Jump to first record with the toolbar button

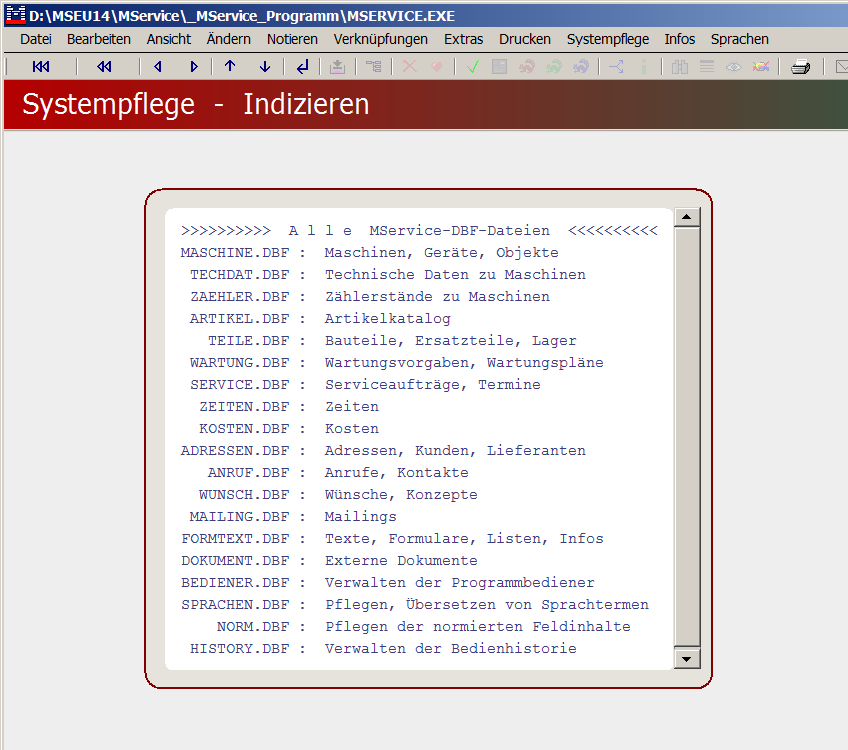click(40, 67)
